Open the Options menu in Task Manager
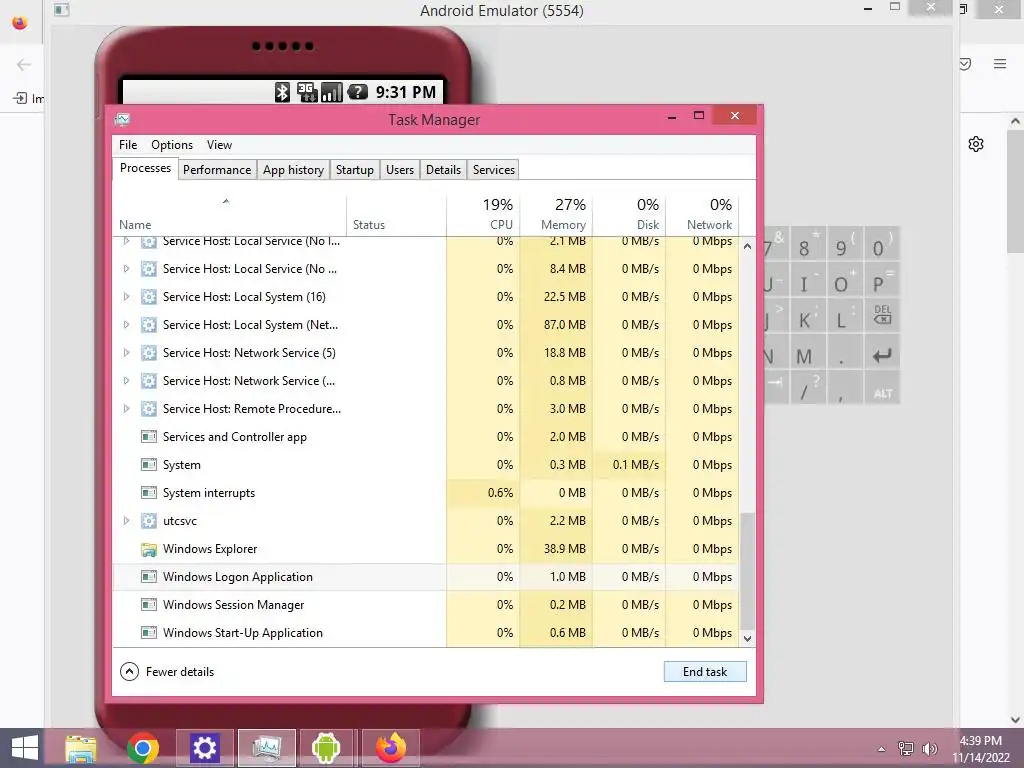 click(x=172, y=145)
